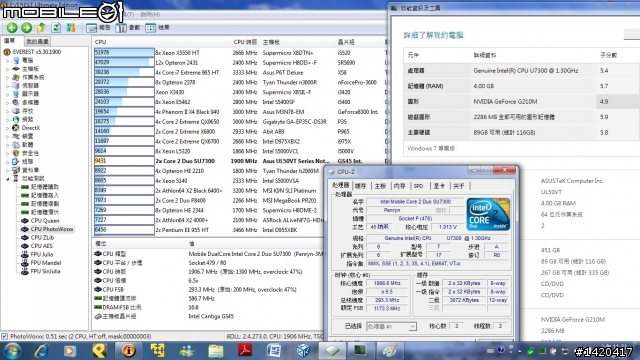The width and height of the screenshot is (640, 360).
Task: Click the refresh icon in EVEREST toolbar
Action: click(56, 27)
